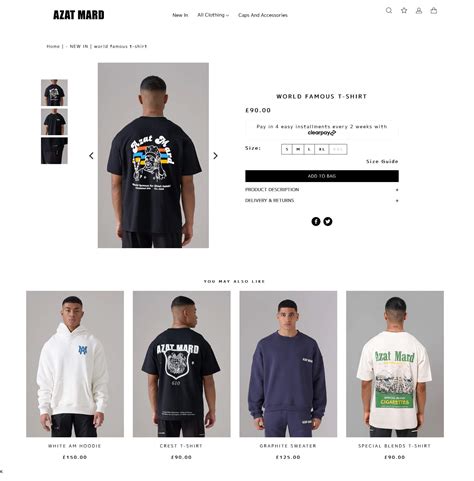Expand the Delivery & Returns section

pyautogui.click(x=322, y=201)
